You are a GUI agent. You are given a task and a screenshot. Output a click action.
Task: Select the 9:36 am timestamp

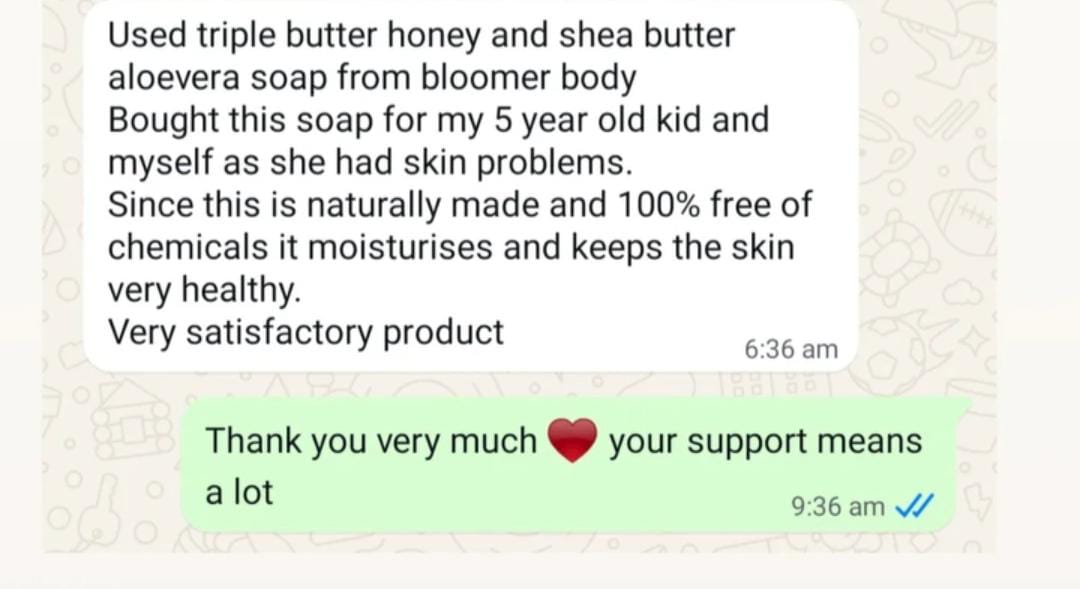838,506
